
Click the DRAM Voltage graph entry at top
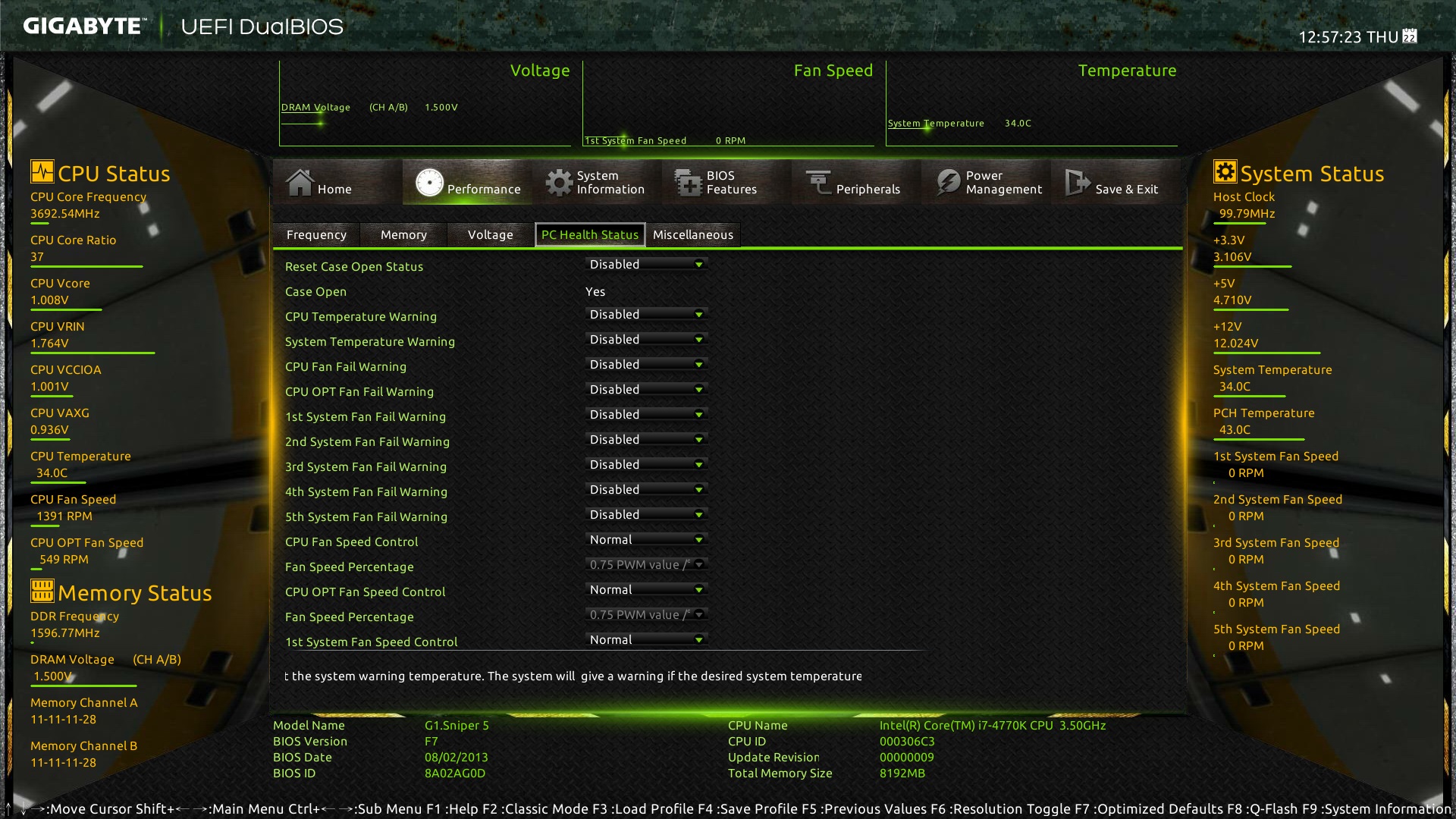point(369,107)
